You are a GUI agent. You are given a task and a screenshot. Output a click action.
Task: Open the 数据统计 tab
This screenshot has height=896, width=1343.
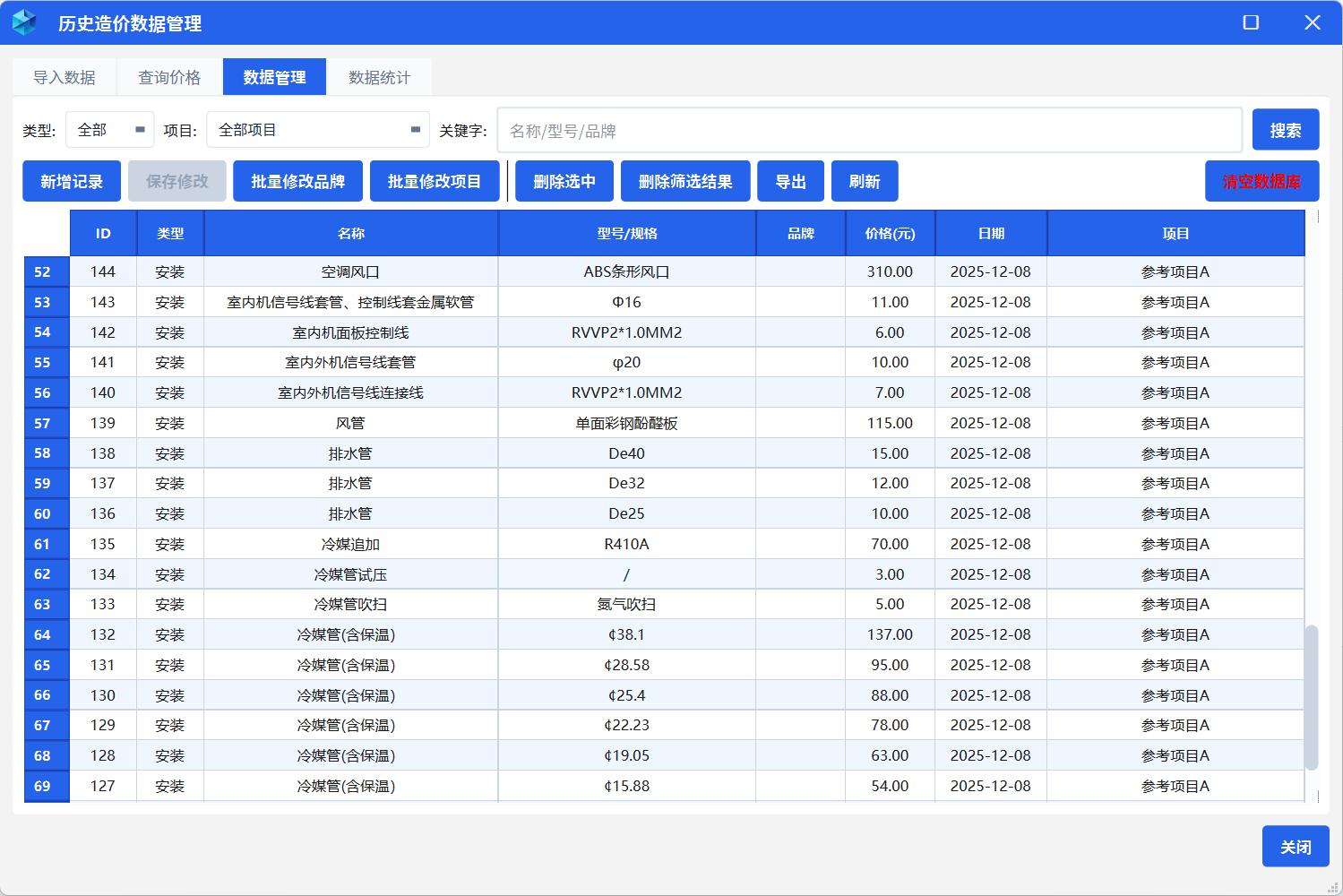[378, 77]
